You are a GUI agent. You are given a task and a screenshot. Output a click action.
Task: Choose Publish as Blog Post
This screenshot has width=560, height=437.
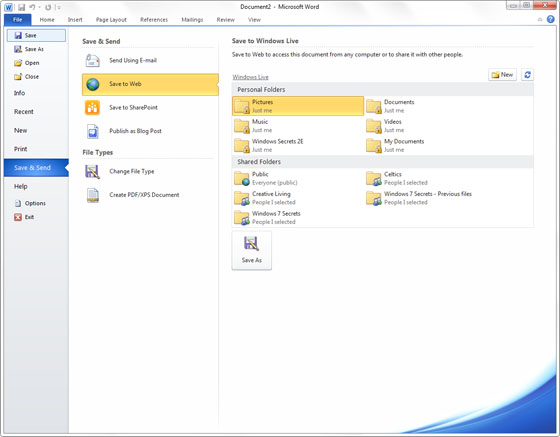click(x=150, y=131)
